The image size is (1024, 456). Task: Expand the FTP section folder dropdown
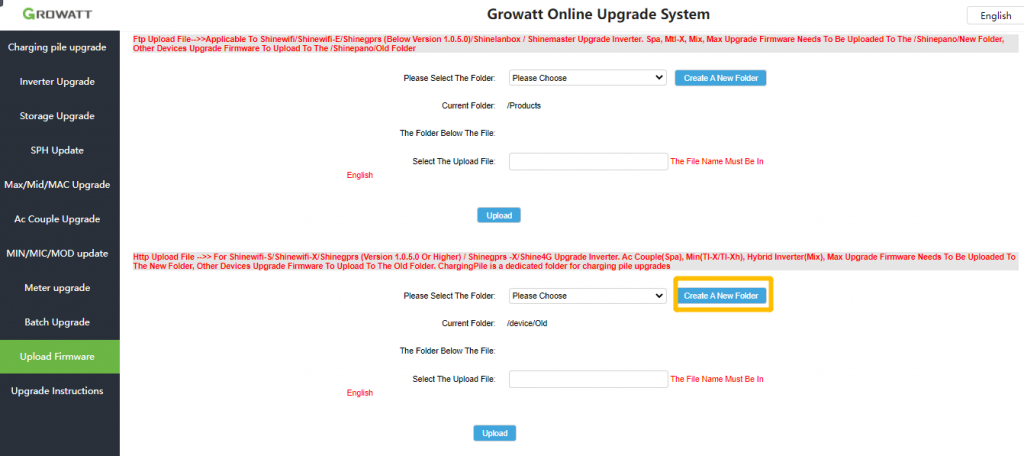587,78
